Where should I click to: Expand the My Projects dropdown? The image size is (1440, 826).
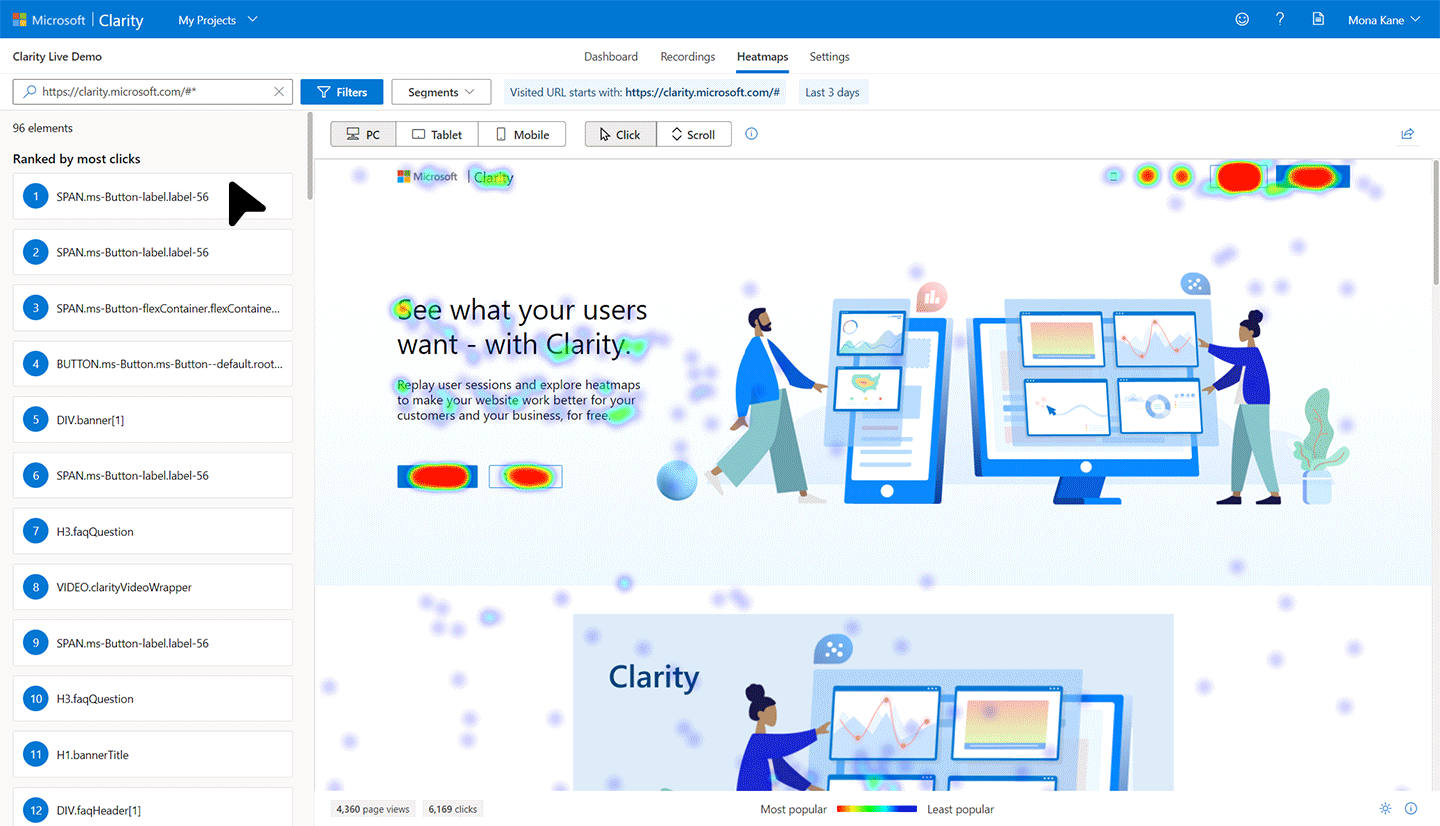pos(217,20)
